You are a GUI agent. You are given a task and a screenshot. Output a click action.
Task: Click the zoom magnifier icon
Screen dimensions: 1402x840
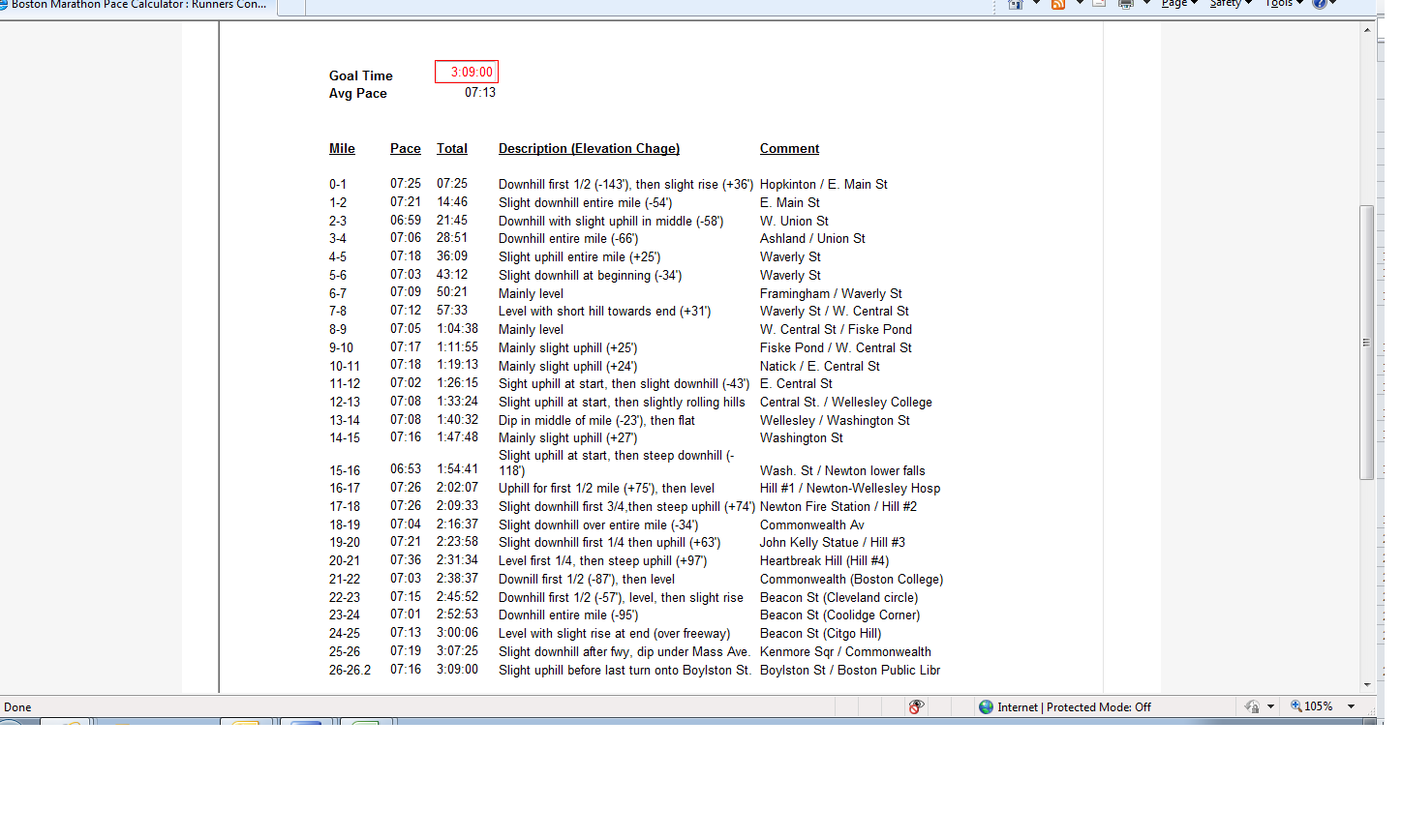click(x=1295, y=706)
